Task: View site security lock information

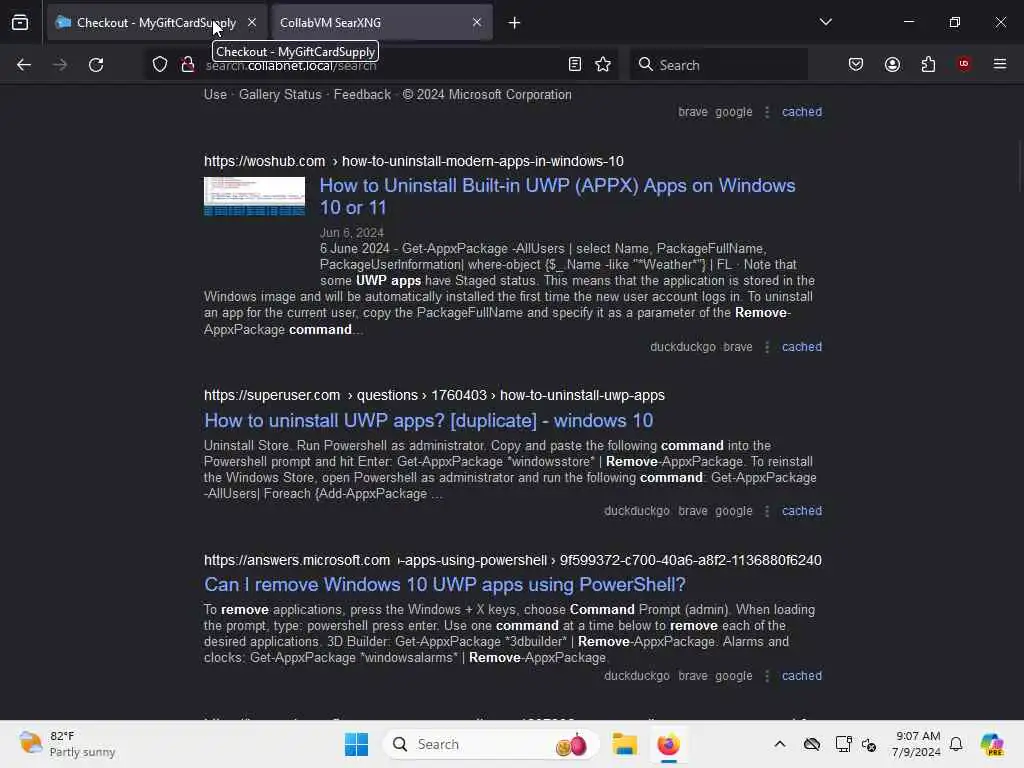Action: [x=188, y=65]
